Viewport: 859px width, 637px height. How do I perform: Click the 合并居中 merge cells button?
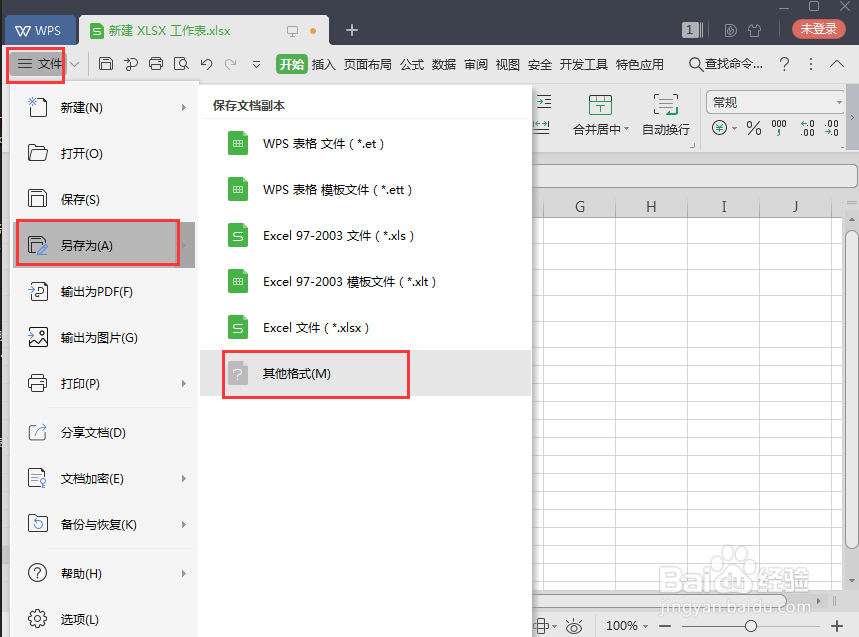tap(600, 115)
